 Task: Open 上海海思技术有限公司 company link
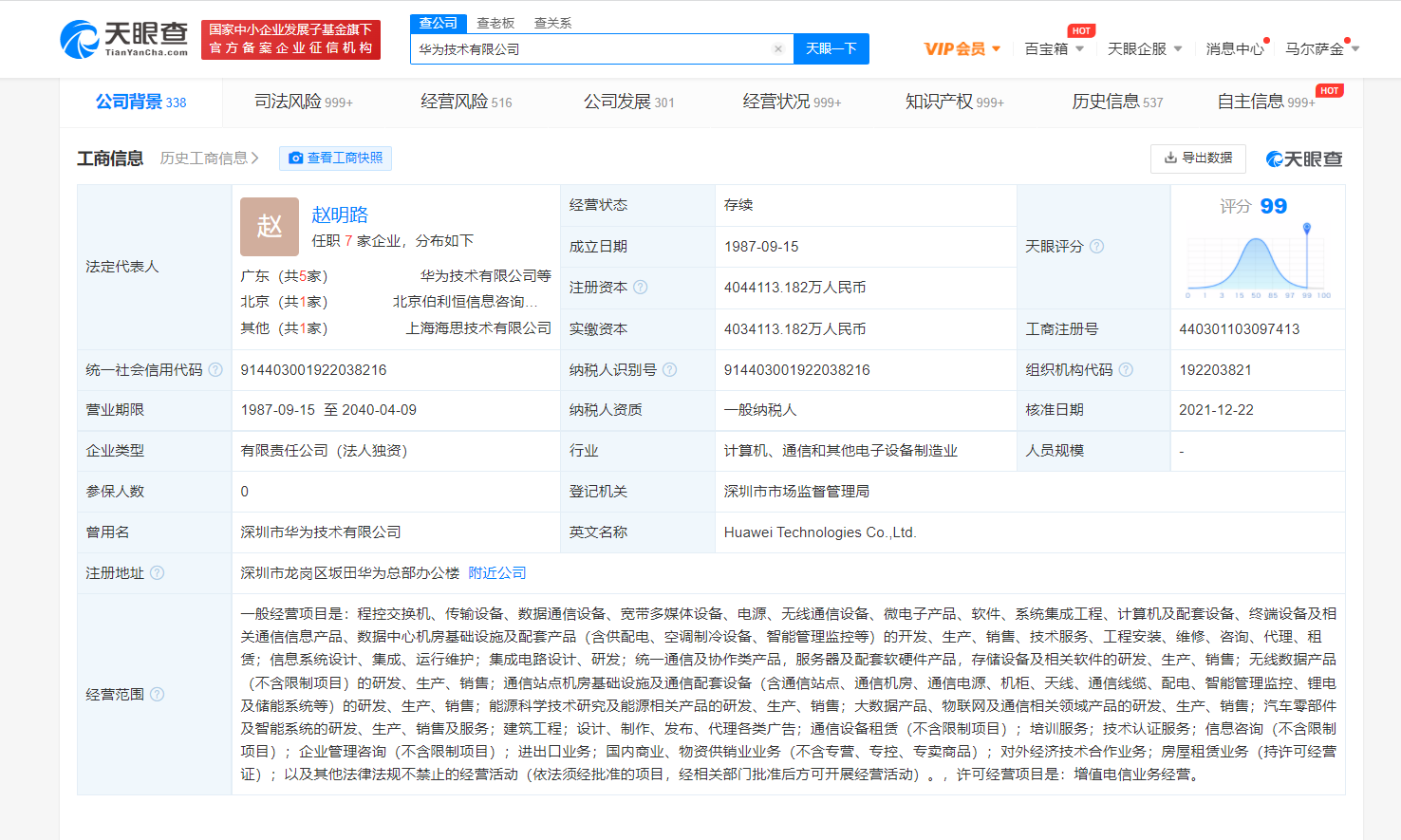coord(479,327)
